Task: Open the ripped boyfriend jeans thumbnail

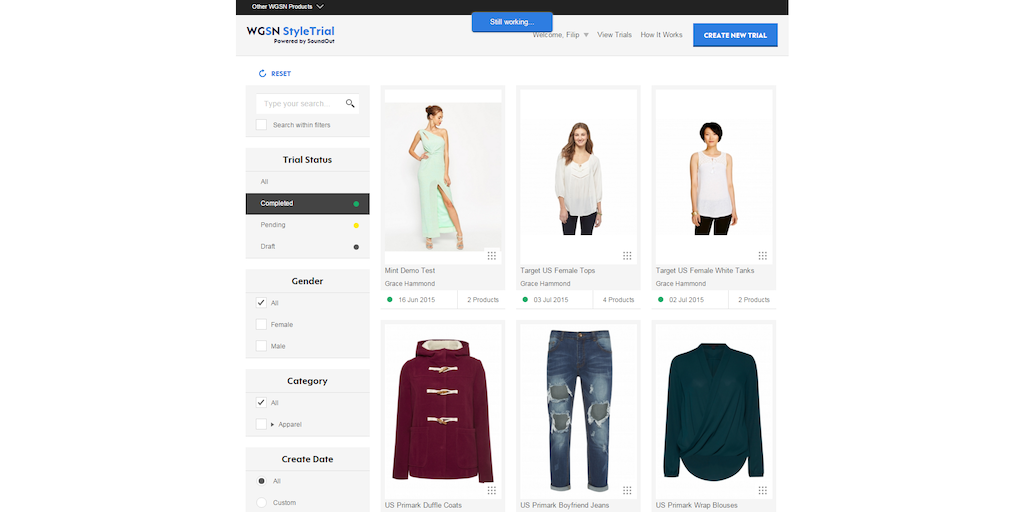Action: (579, 411)
